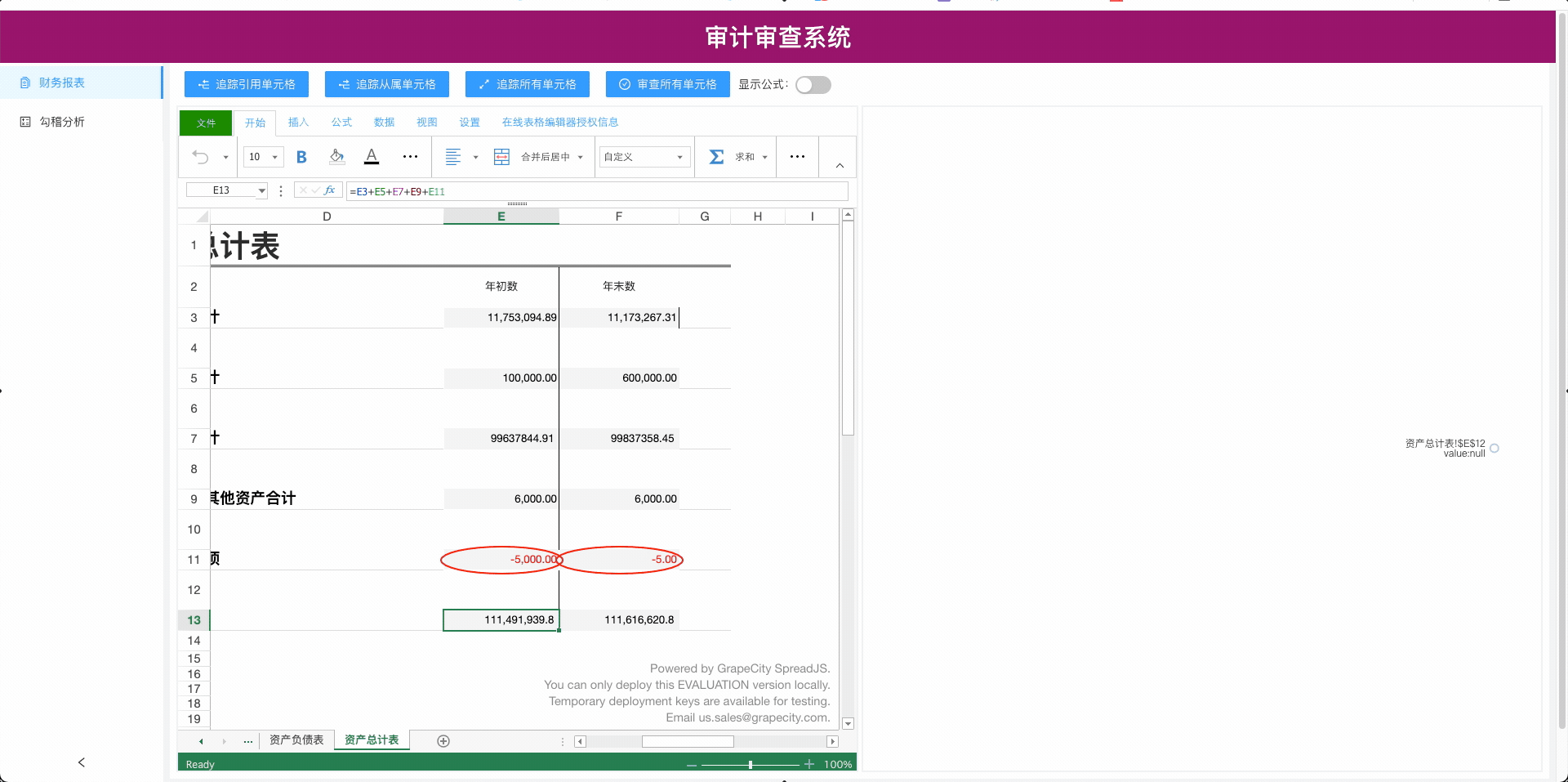The image size is (1568, 782).
Task: Open the 在线表格编辑器授权信息 tab
Action: point(560,123)
